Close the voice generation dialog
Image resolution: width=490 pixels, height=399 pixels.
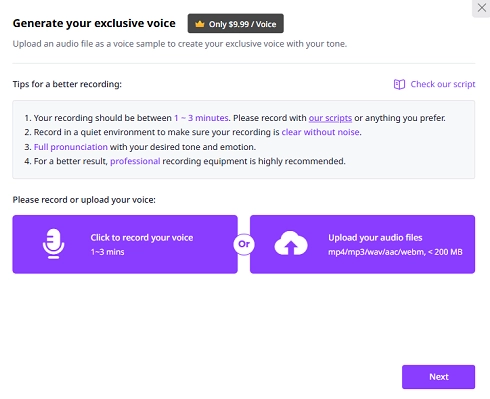pyautogui.click(x=481, y=8)
